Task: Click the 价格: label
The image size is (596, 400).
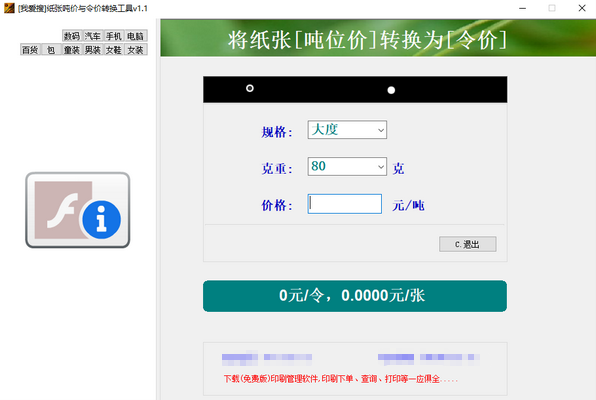Action: (277, 205)
